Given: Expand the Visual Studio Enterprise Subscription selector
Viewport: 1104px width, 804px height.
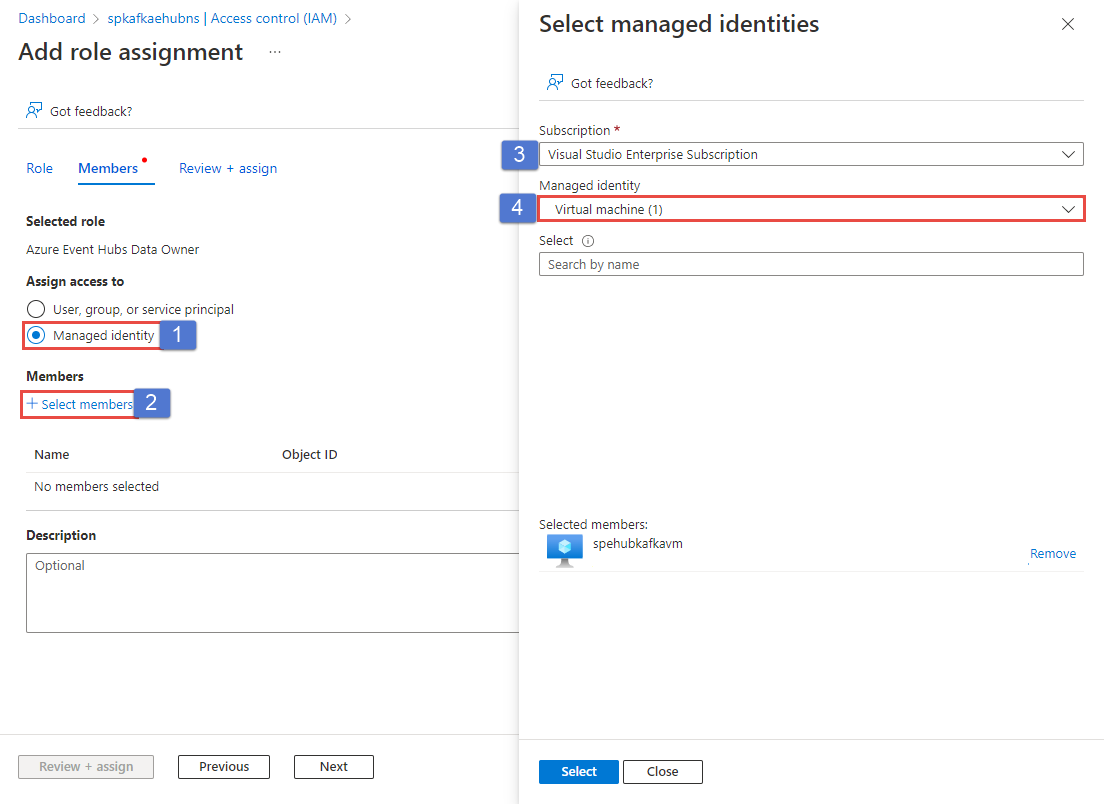Looking at the screenshot, I should (x=810, y=154).
